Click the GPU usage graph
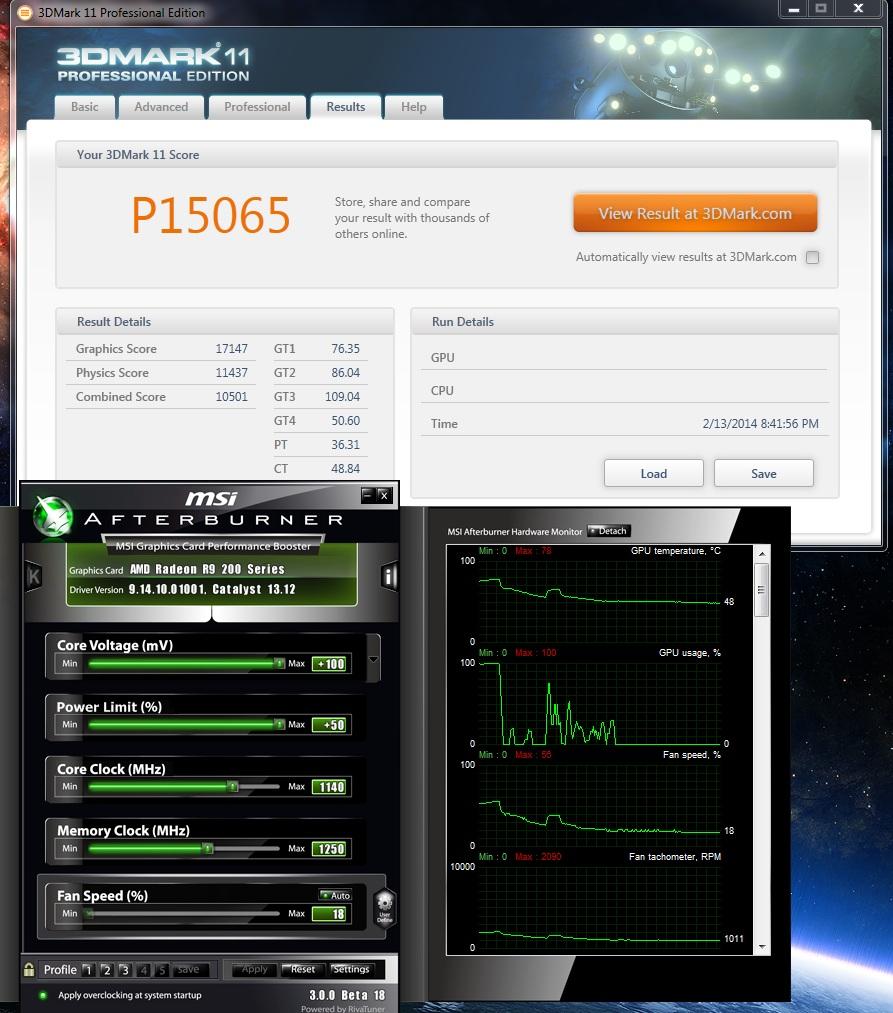The width and height of the screenshot is (893, 1013). click(599, 702)
